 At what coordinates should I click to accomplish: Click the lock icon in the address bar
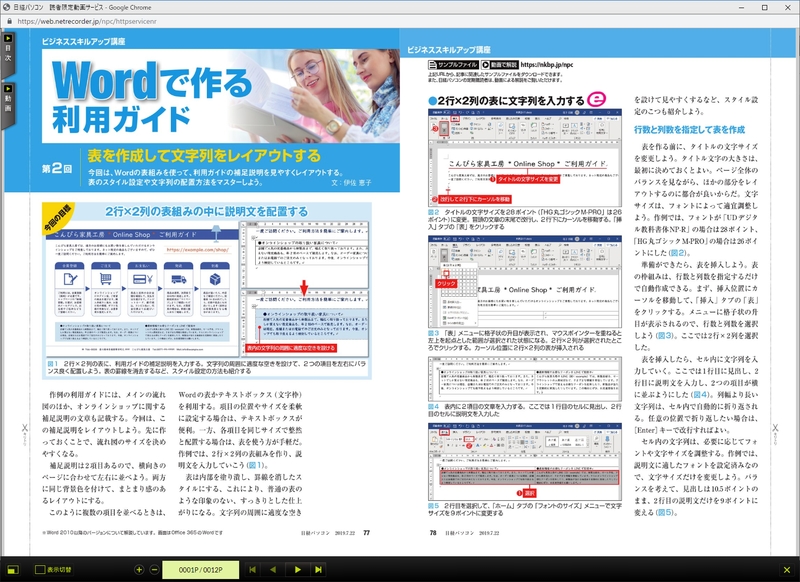coord(9,21)
